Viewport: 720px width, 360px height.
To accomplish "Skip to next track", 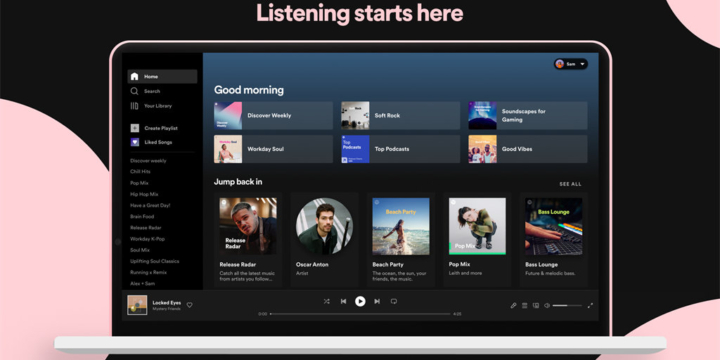I will 377,301.
